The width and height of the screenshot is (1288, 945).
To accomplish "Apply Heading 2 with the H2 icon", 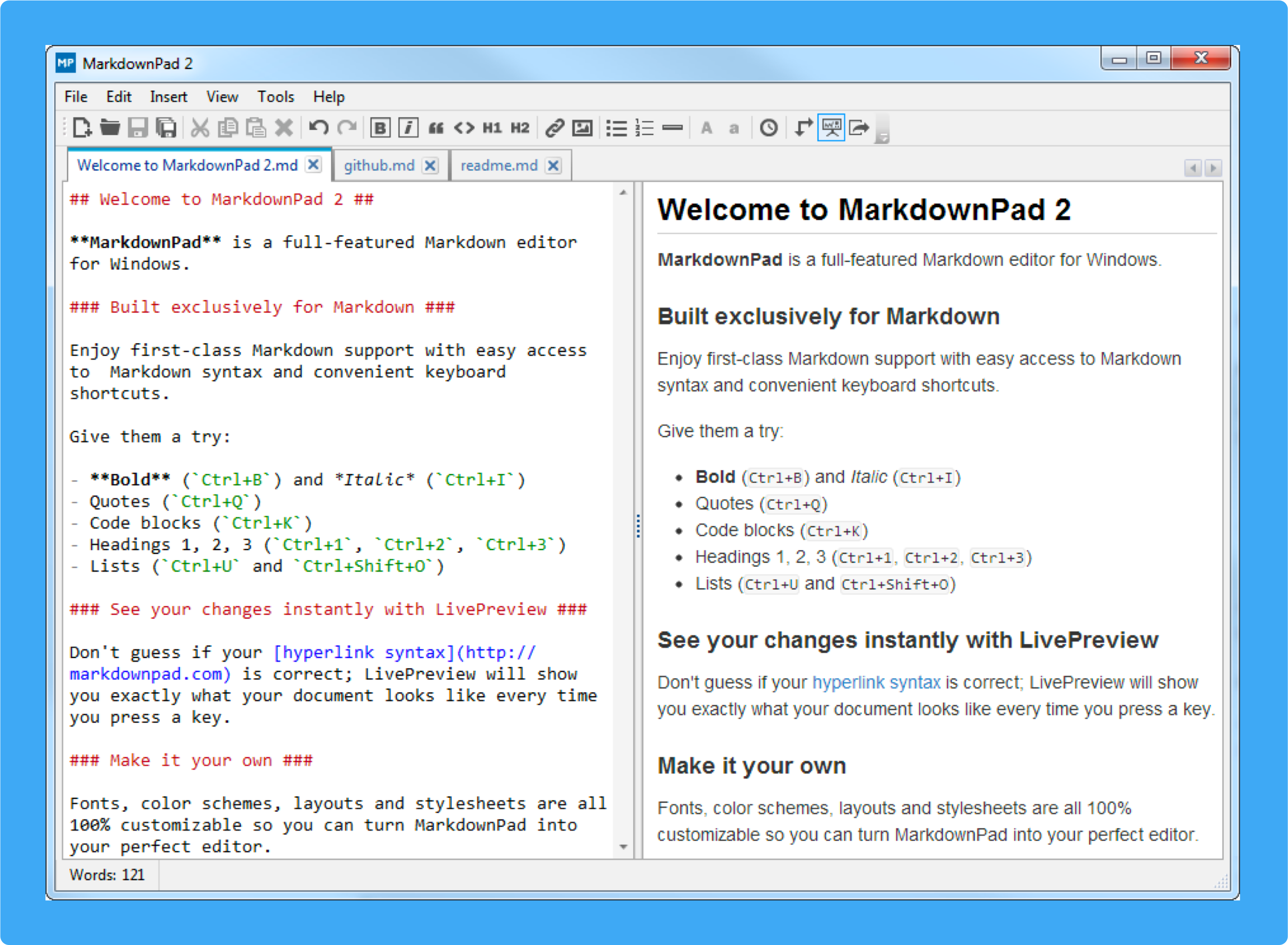I will tap(520, 128).
